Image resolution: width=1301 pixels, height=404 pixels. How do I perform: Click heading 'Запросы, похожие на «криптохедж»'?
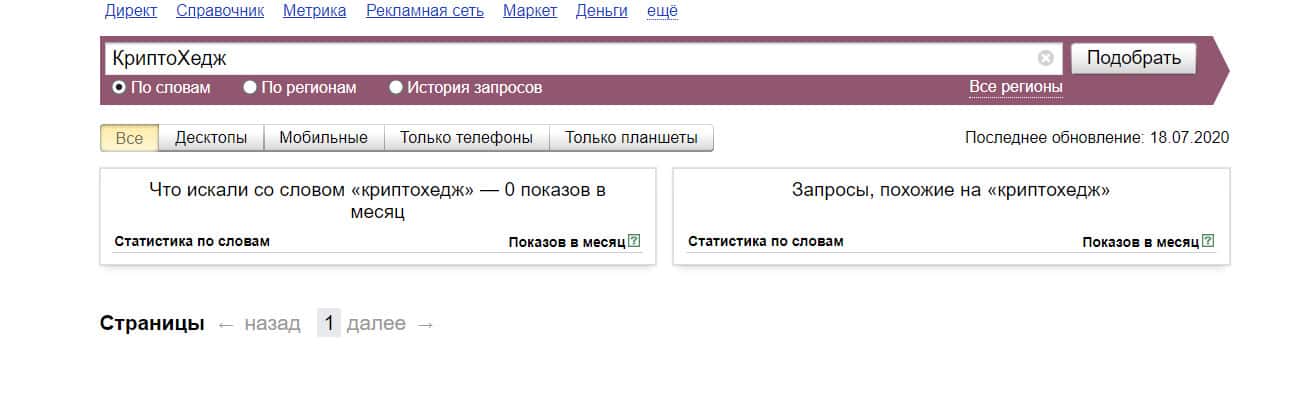951,189
